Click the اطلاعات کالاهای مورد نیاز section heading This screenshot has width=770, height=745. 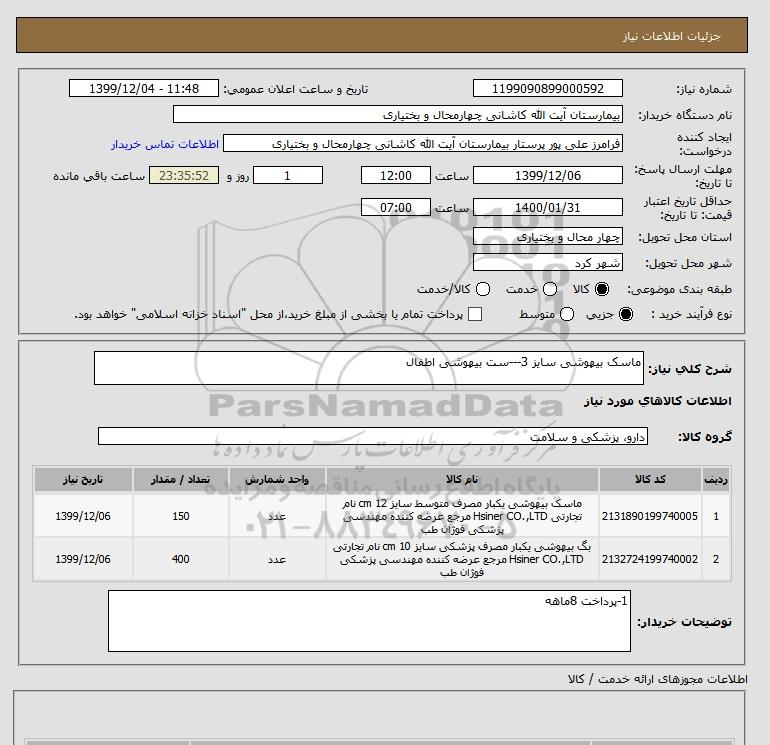click(x=658, y=401)
